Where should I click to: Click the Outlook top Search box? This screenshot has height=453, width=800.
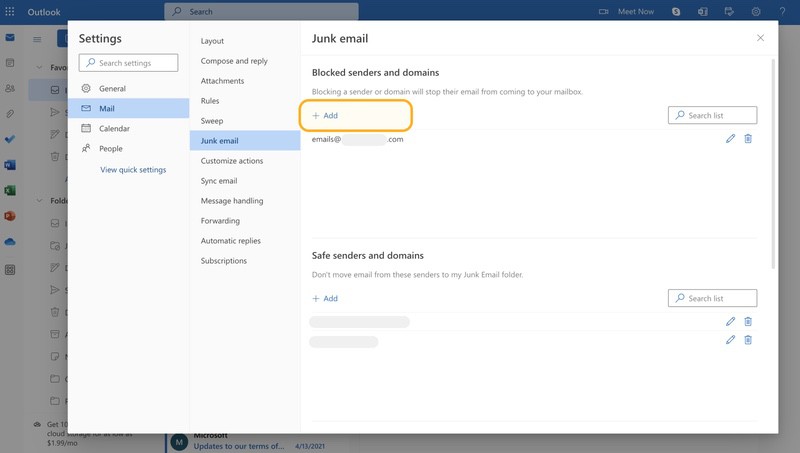click(261, 12)
